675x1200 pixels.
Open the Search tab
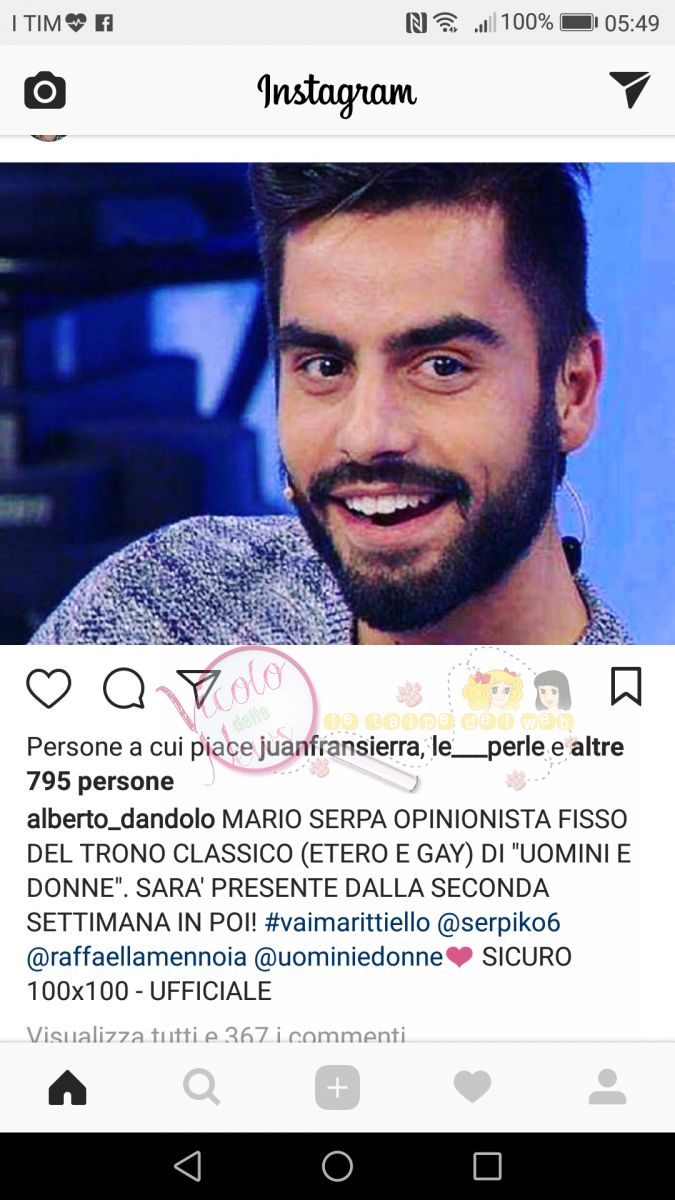point(202,1087)
